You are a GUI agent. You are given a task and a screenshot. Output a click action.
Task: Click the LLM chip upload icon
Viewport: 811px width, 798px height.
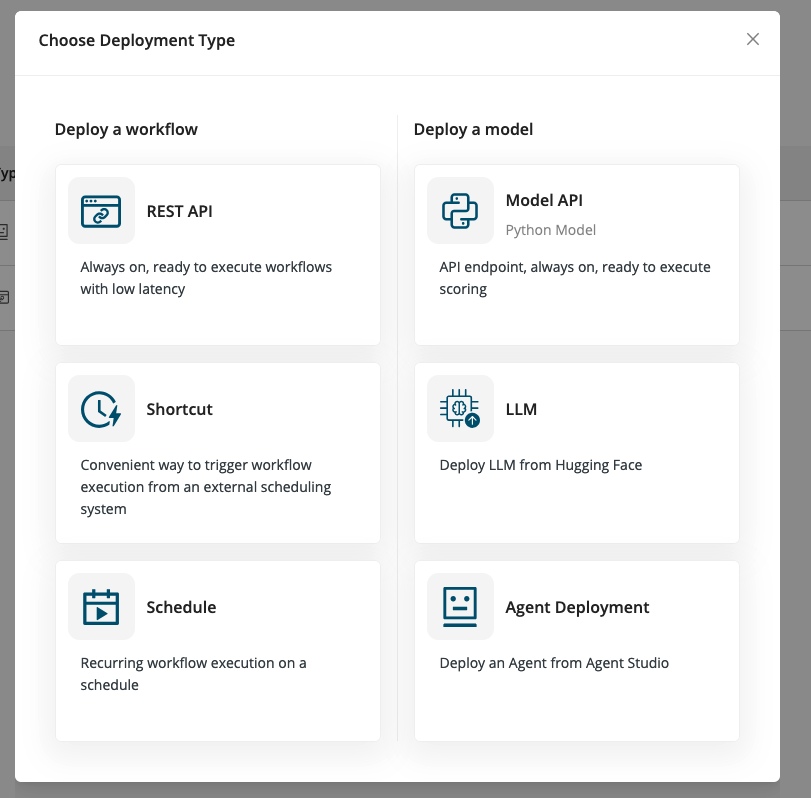(x=460, y=409)
